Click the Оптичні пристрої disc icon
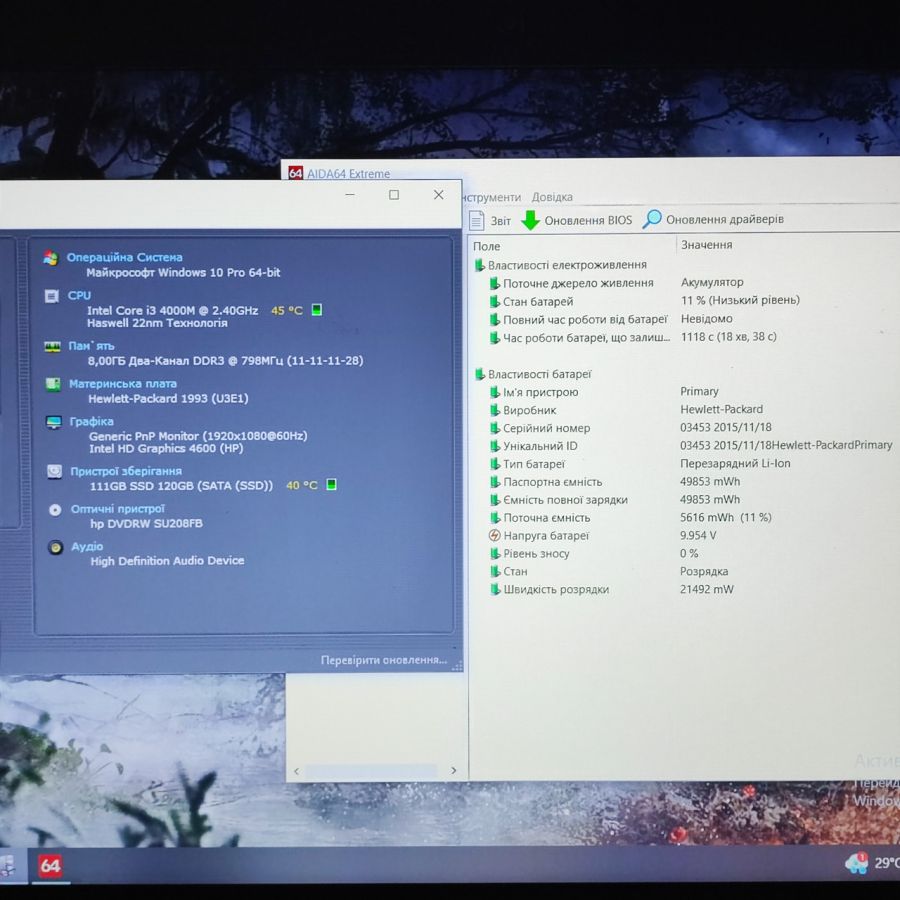900x900 pixels. 55,510
